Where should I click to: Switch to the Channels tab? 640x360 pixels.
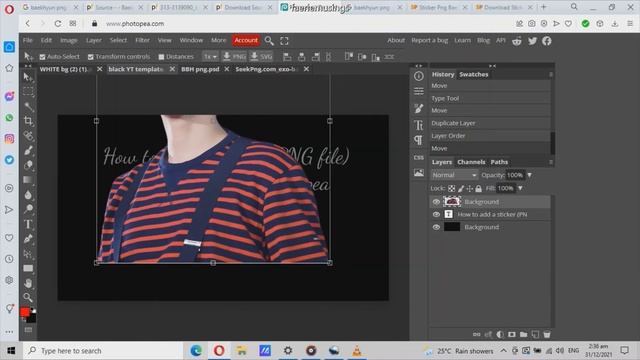[471, 162]
